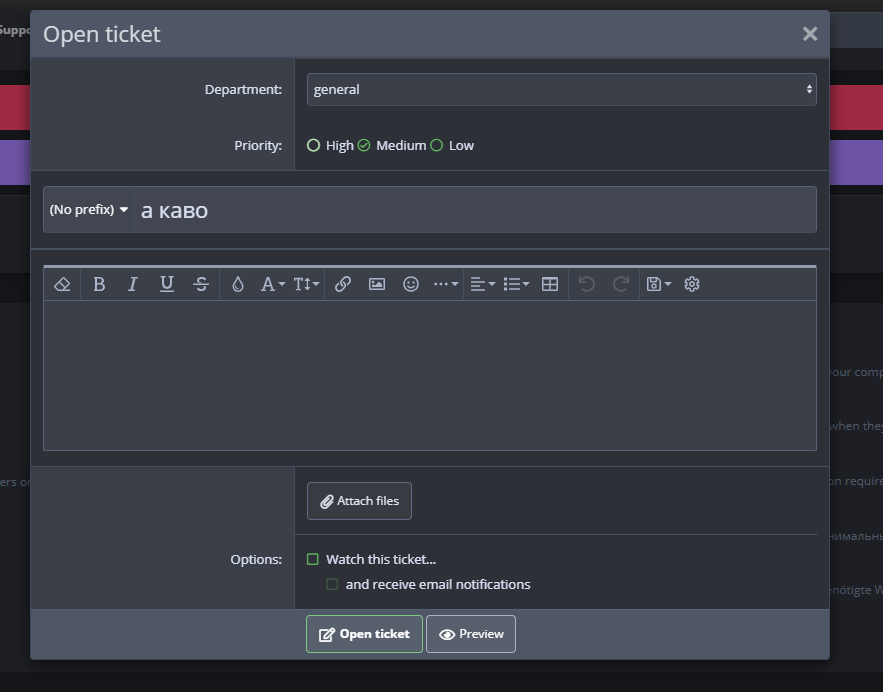883x692 pixels.
Task: Insert an image into the message
Action: [x=377, y=284]
